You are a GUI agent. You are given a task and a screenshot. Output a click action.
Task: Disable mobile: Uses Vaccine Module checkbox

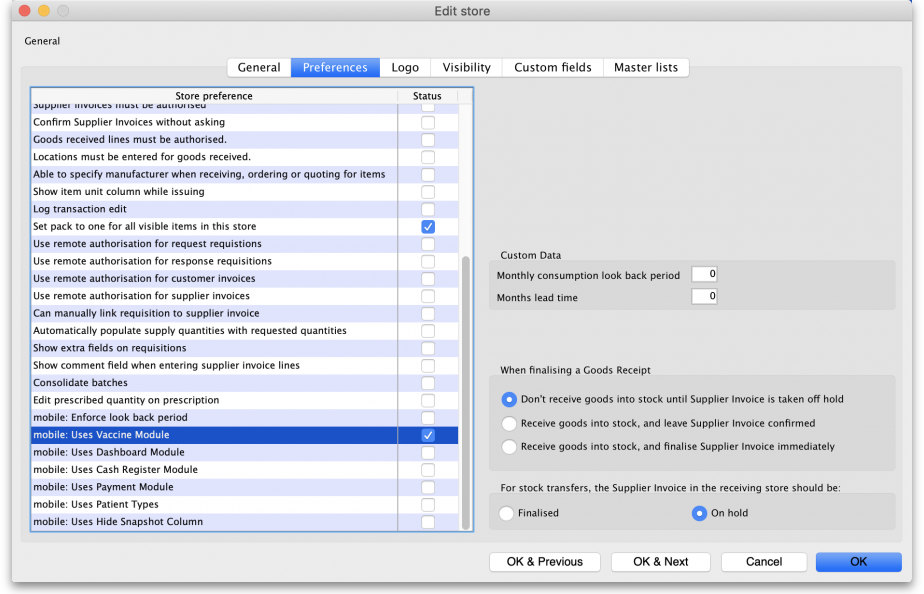tap(428, 435)
